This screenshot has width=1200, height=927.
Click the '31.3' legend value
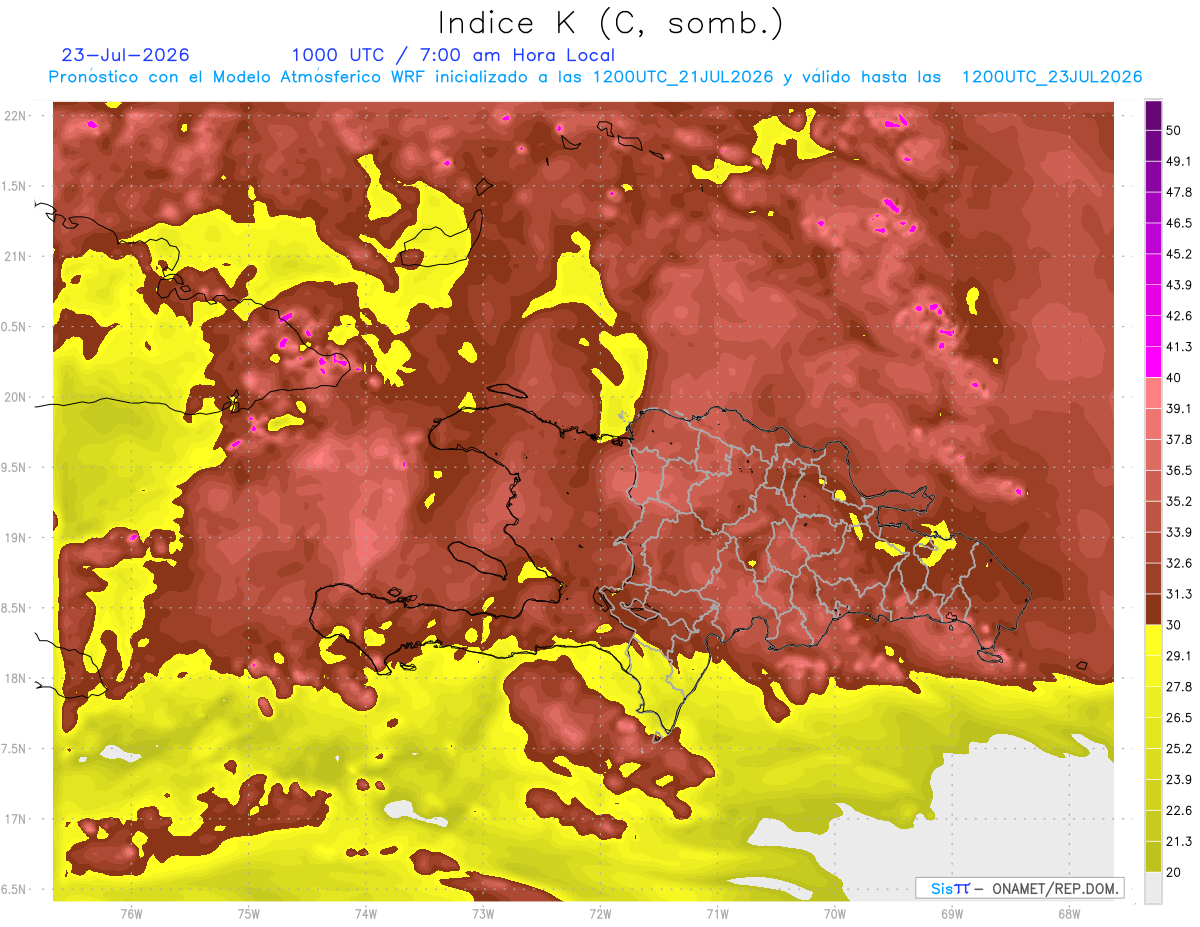point(1178,594)
